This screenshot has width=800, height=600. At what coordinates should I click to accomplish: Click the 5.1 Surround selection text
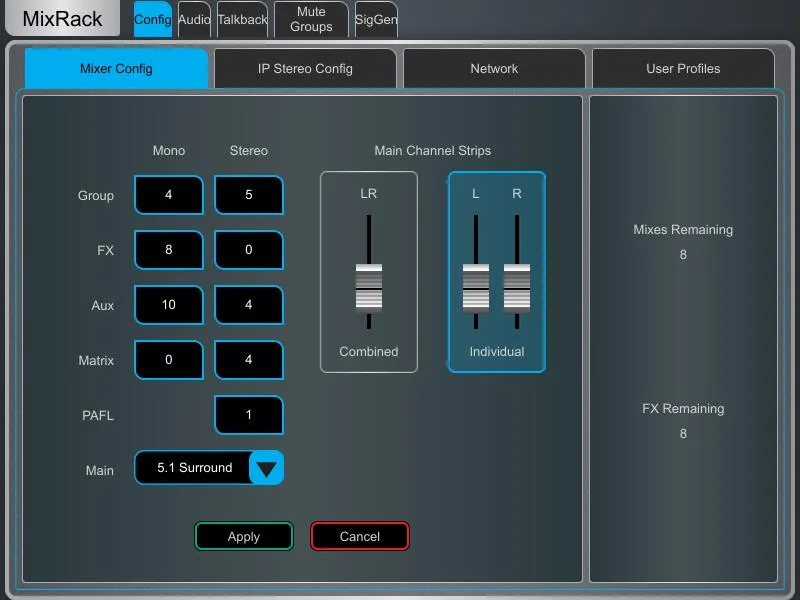[x=194, y=468]
